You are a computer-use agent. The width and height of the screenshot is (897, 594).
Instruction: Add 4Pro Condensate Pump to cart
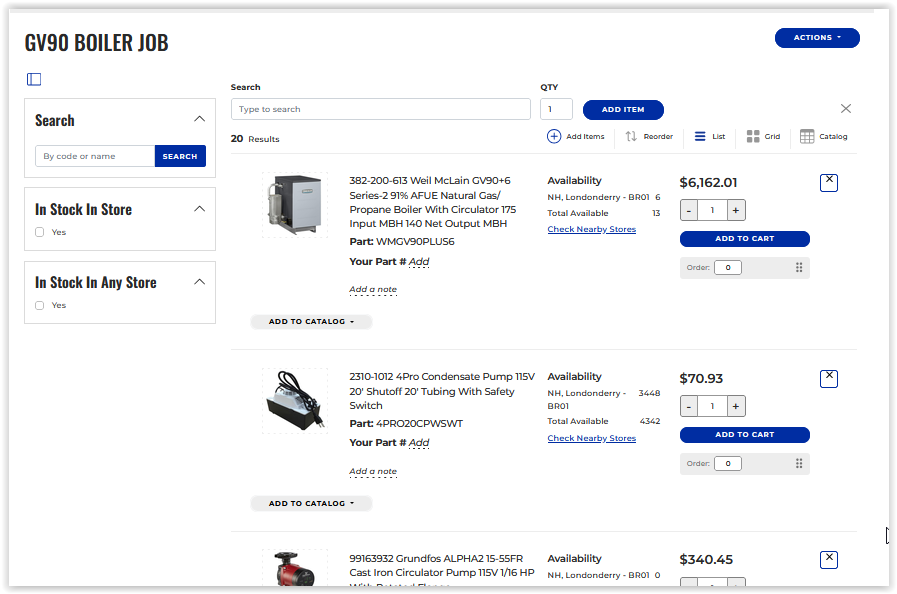tap(744, 435)
